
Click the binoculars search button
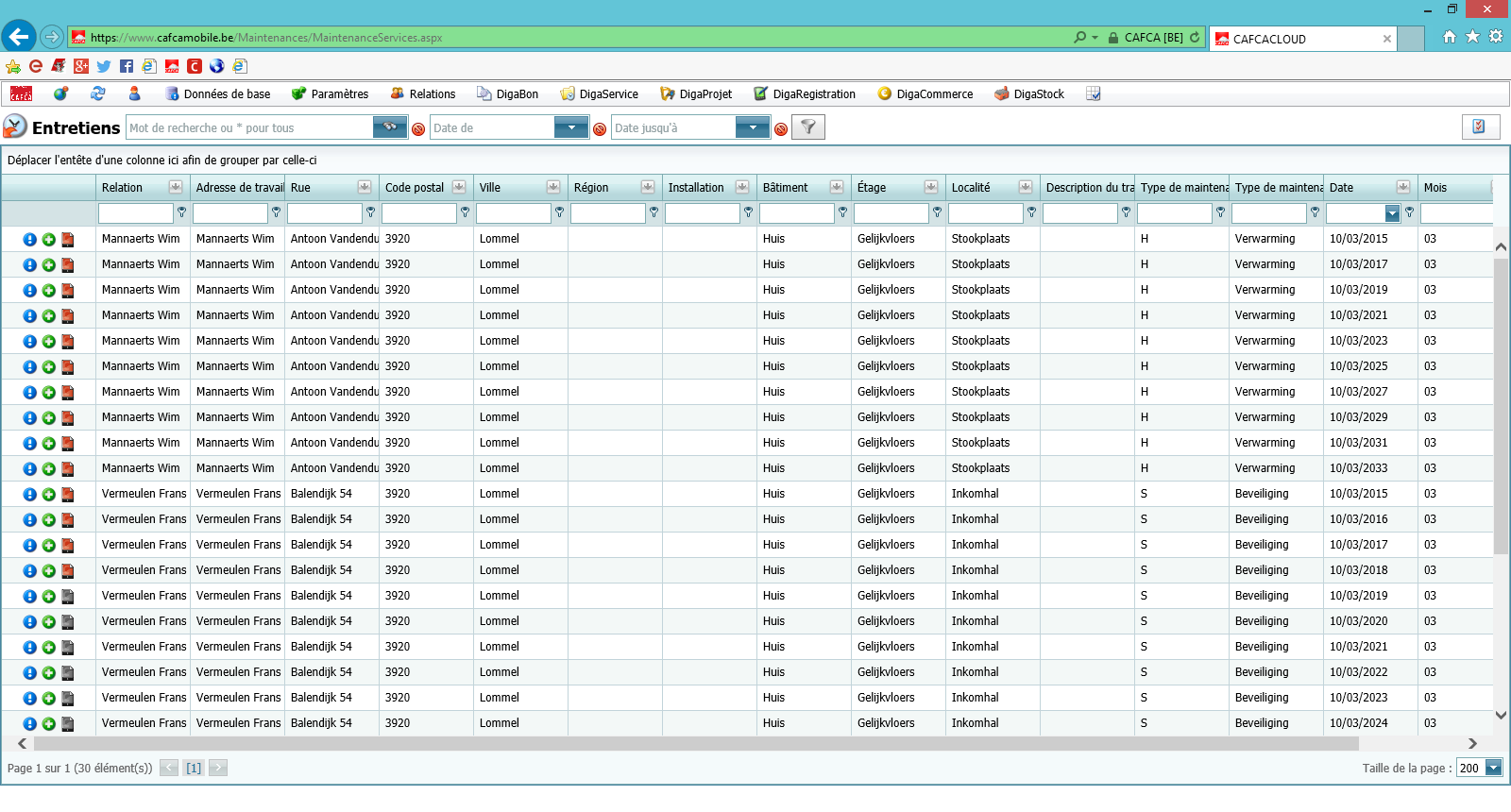[x=390, y=127]
